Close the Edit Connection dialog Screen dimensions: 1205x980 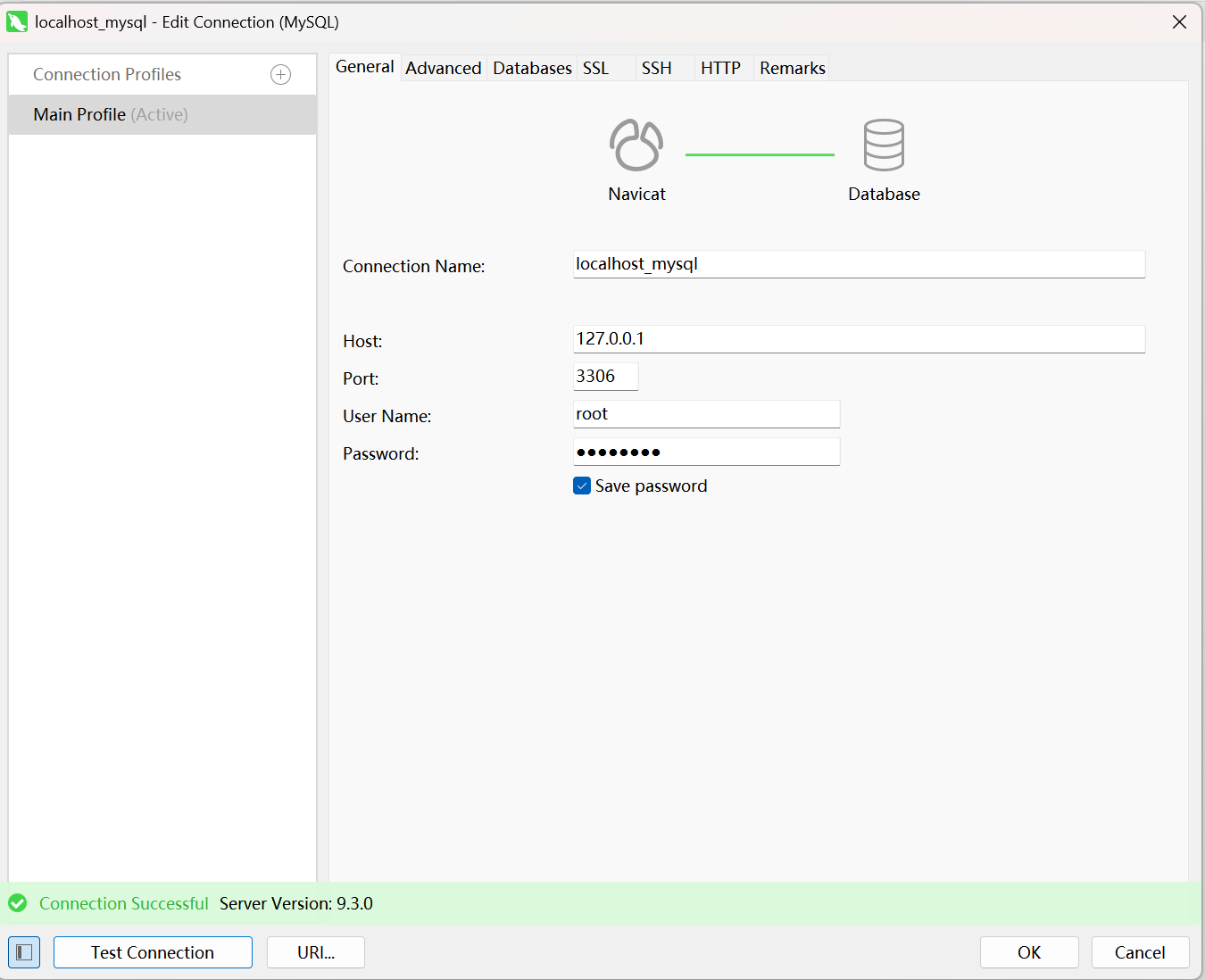pos(1179,22)
